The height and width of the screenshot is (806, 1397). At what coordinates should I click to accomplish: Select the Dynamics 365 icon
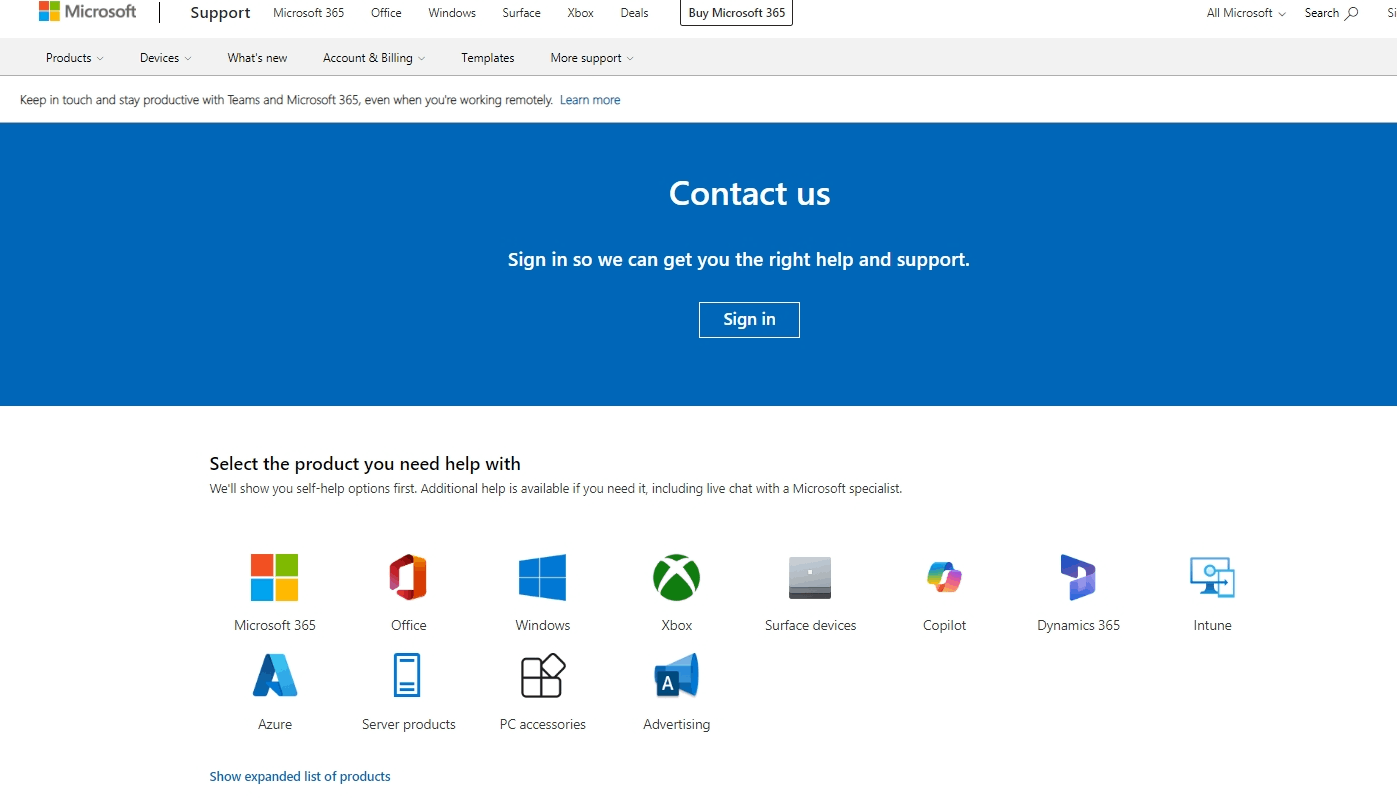click(1078, 577)
